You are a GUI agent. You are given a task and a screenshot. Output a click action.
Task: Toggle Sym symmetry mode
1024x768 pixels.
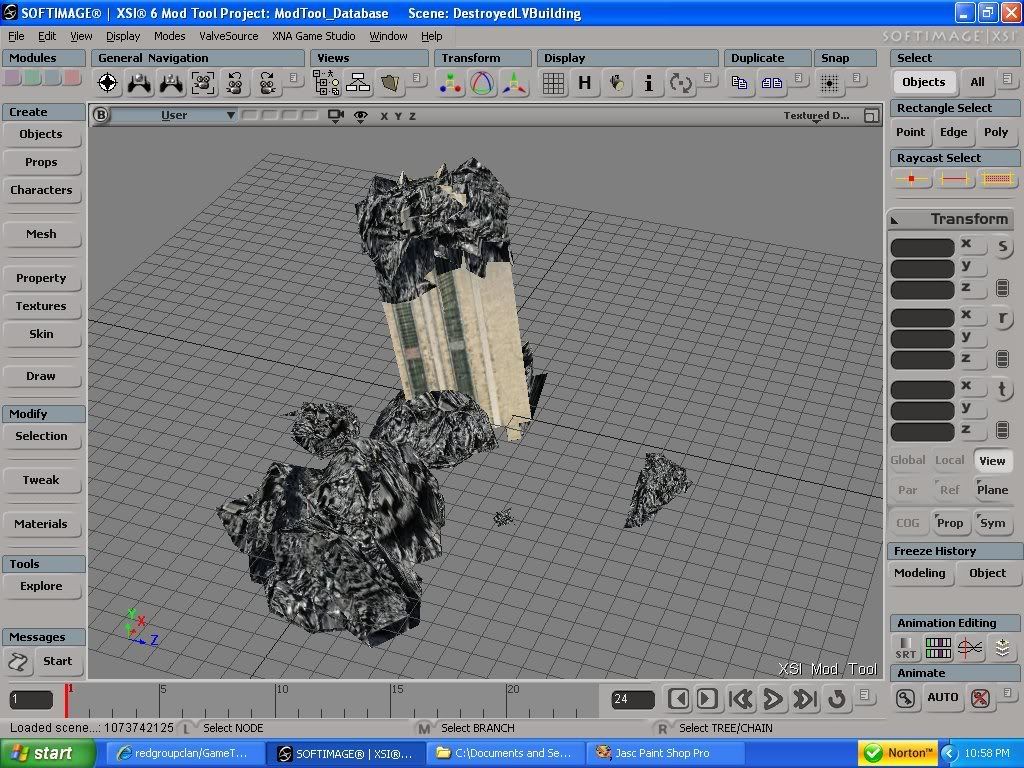tap(992, 523)
